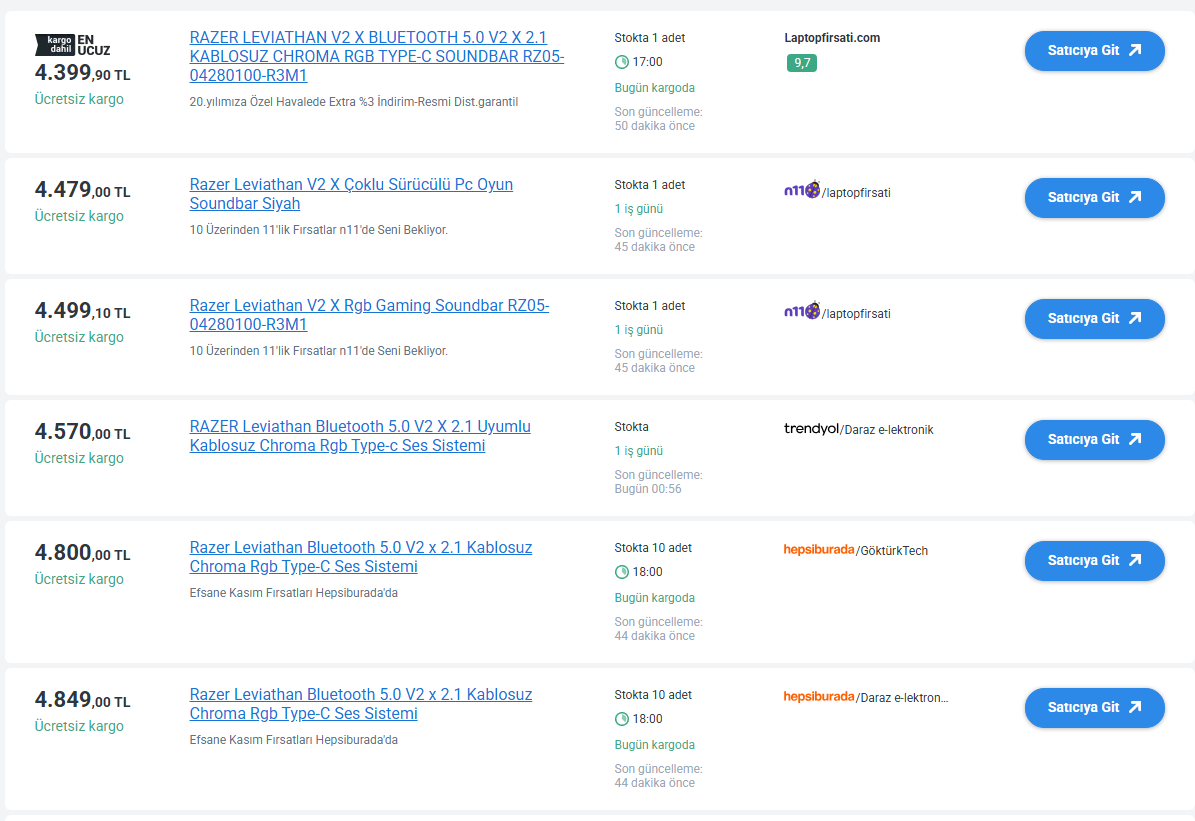Click clock icon in GöktürkTech row
1195x821 pixels.
[x=622, y=572]
